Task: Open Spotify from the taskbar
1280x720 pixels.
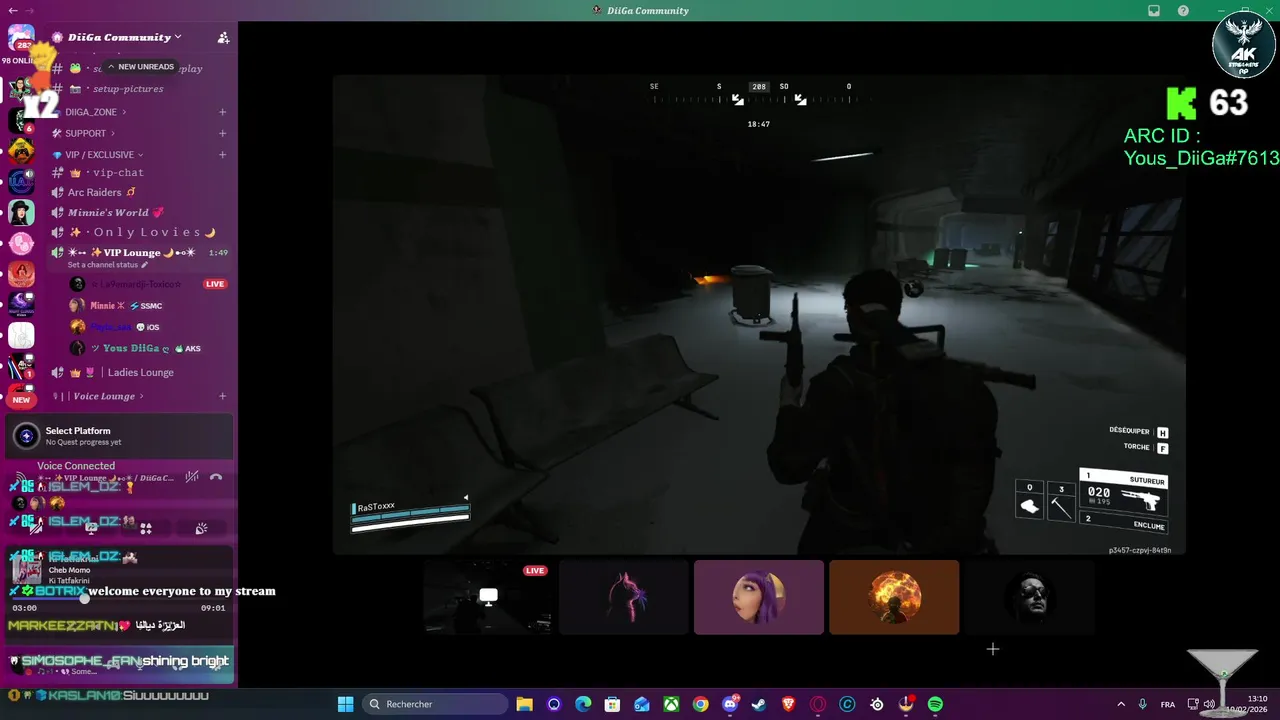Action: pyautogui.click(x=935, y=704)
